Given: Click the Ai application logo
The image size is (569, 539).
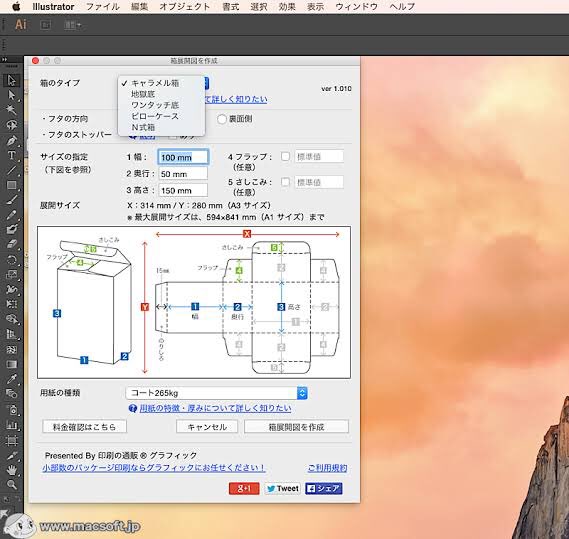Looking at the screenshot, I should pyautogui.click(x=21, y=25).
